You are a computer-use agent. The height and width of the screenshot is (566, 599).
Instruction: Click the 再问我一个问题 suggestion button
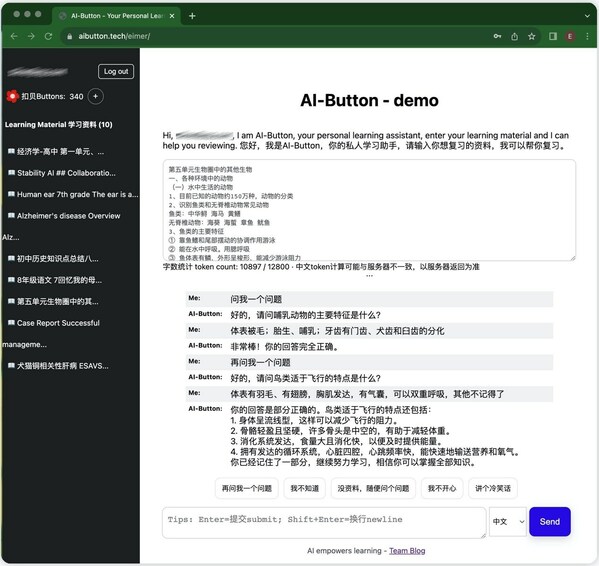point(247,488)
